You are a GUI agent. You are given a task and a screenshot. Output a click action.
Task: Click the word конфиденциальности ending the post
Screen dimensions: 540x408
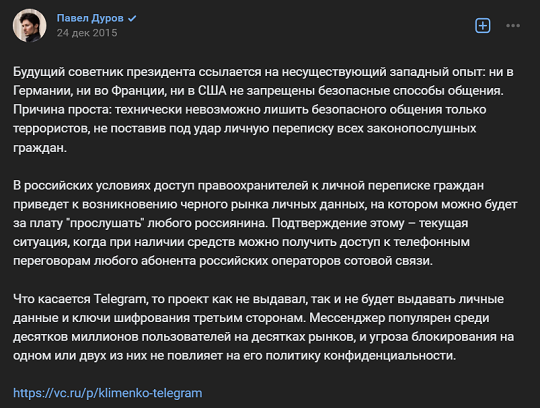[x=390, y=355]
